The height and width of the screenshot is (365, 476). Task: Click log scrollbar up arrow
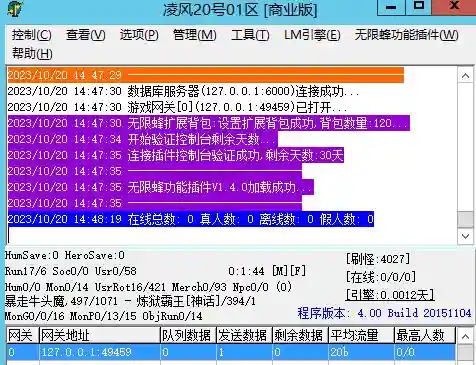[x=465, y=76]
